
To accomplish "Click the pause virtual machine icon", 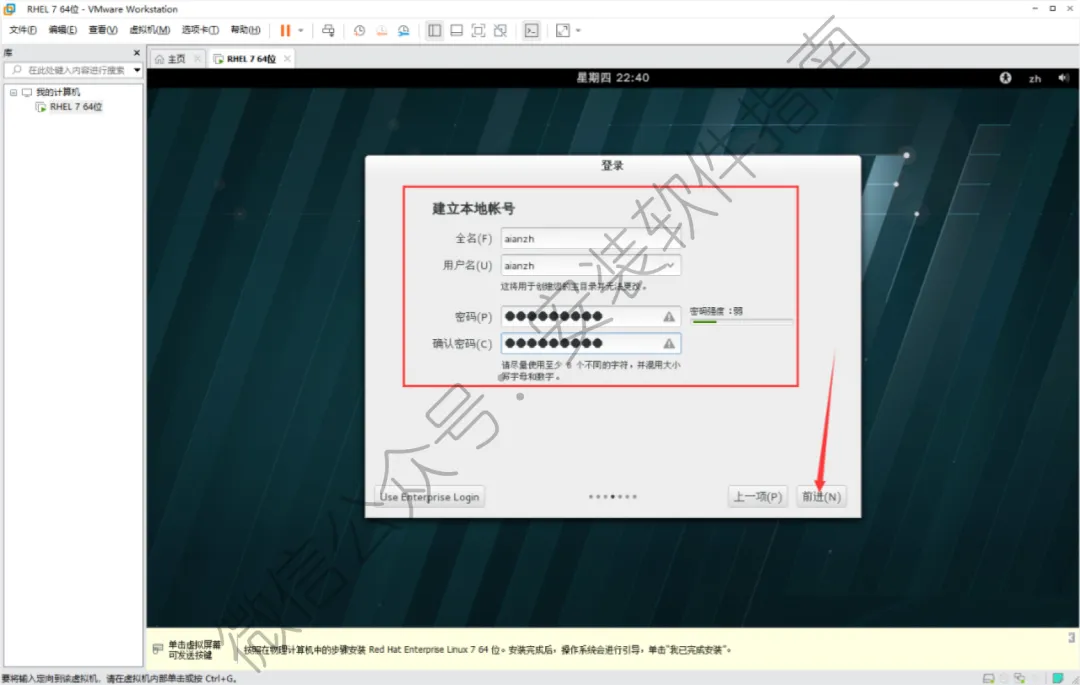I will (285, 30).
